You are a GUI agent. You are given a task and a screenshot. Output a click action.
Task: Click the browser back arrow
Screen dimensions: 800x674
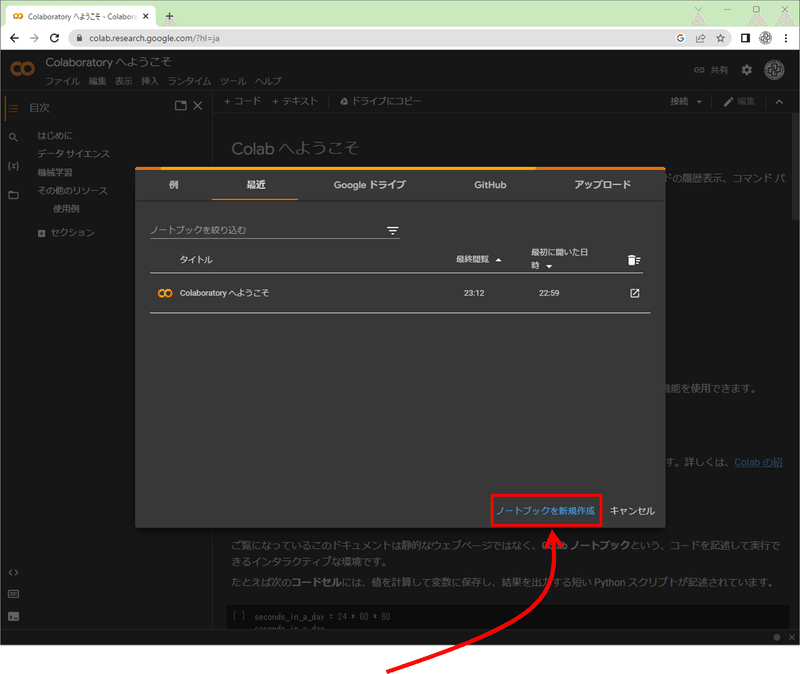(x=14, y=38)
